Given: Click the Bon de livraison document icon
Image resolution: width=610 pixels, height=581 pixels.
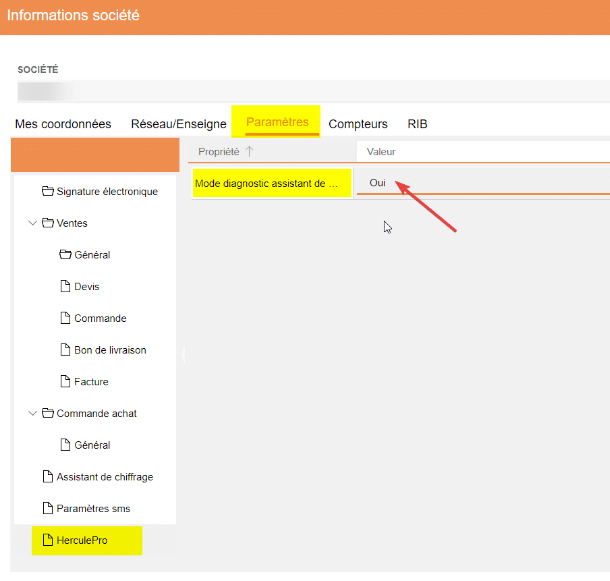Looking at the screenshot, I should point(65,349).
